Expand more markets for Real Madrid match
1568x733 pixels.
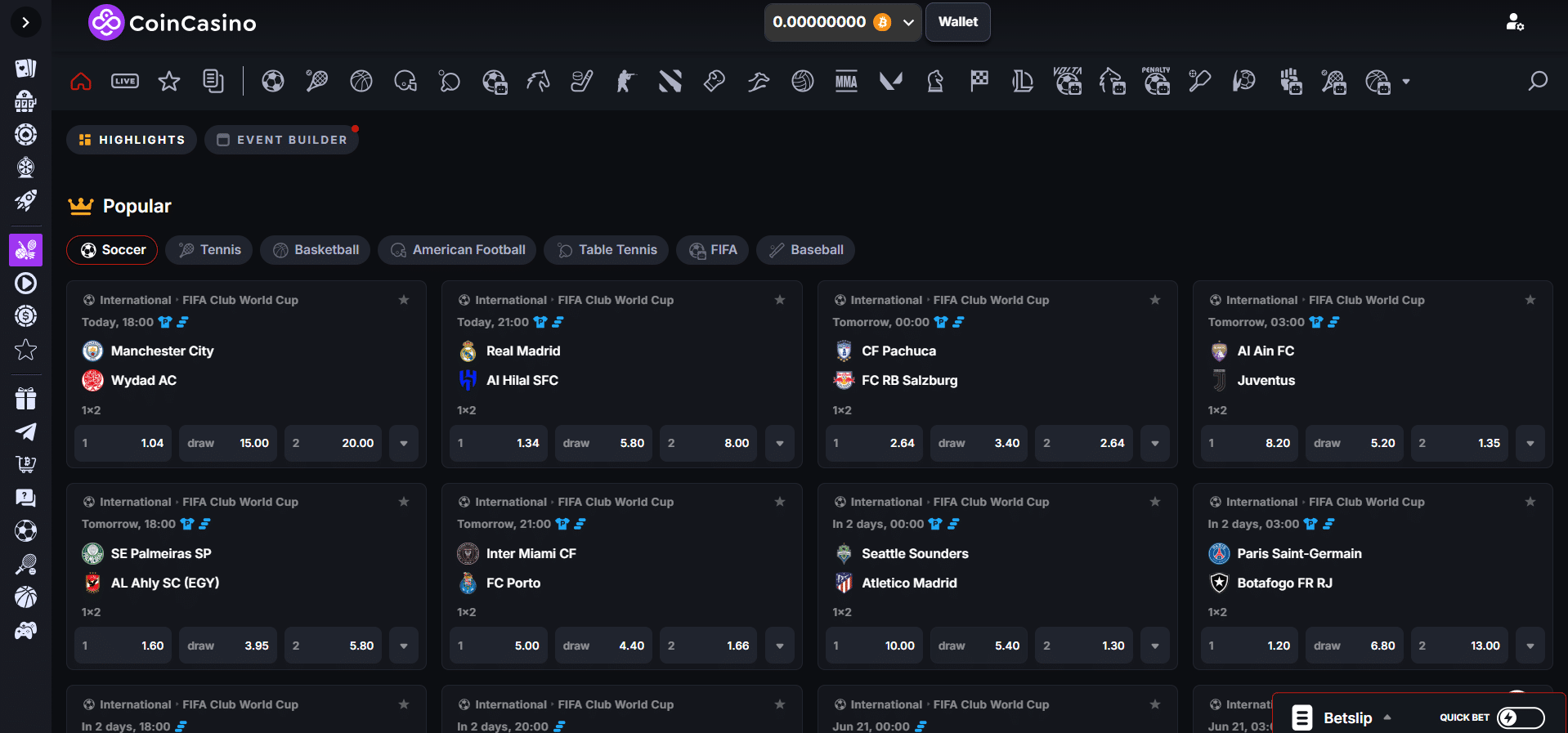tap(780, 444)
